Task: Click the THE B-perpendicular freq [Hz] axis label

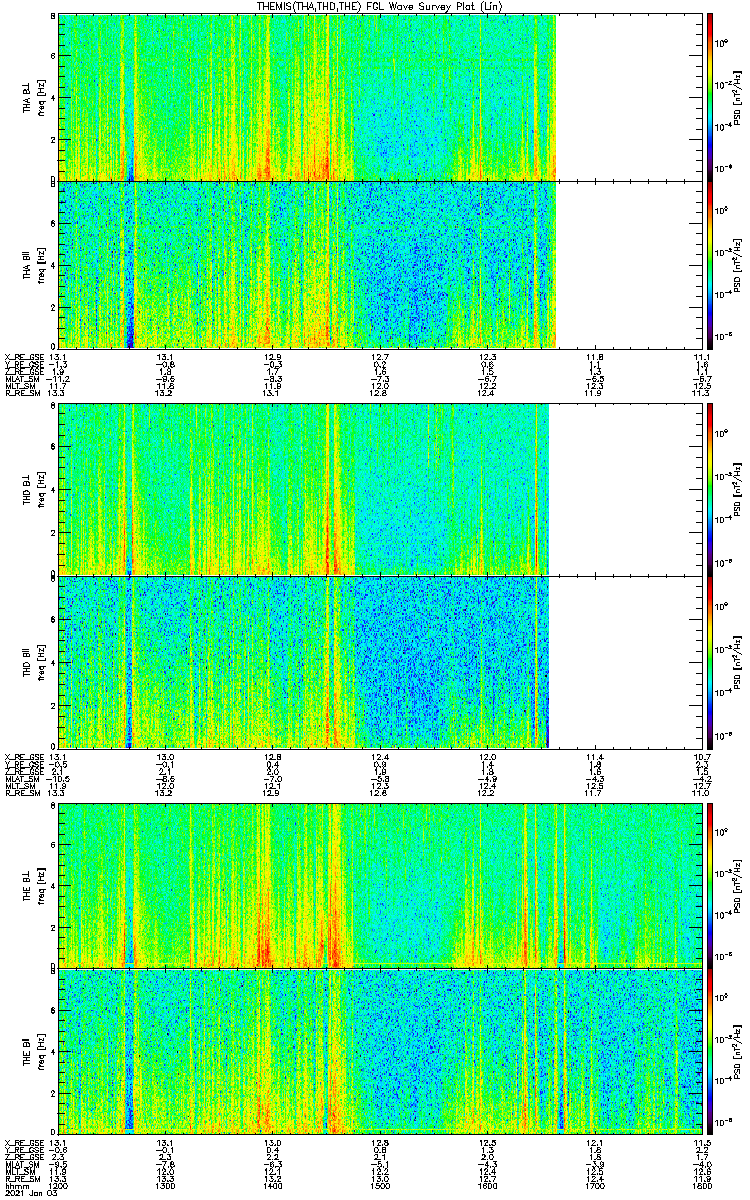Action: click(x=40, y=884)
